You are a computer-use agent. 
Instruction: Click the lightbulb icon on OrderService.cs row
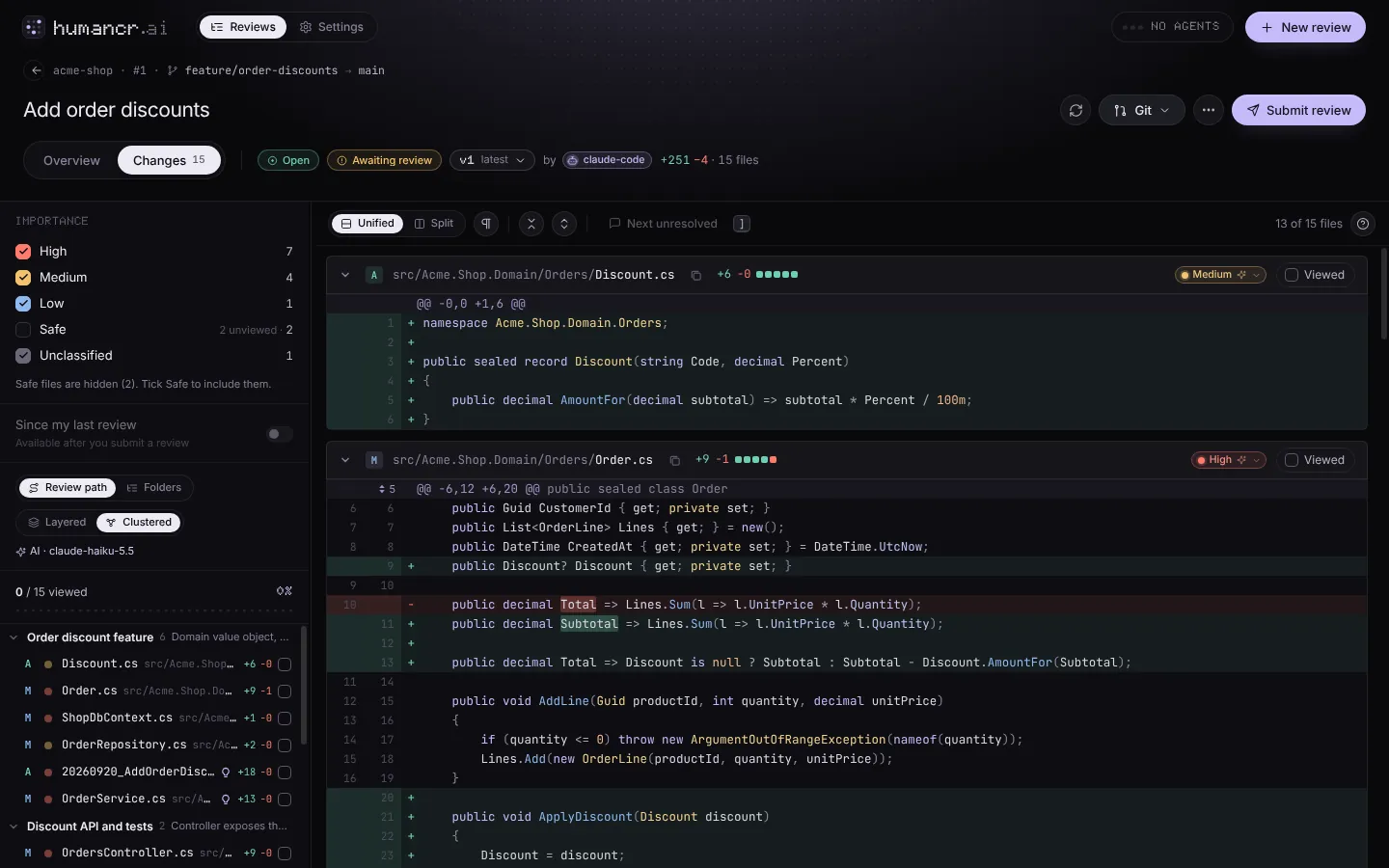226,799
